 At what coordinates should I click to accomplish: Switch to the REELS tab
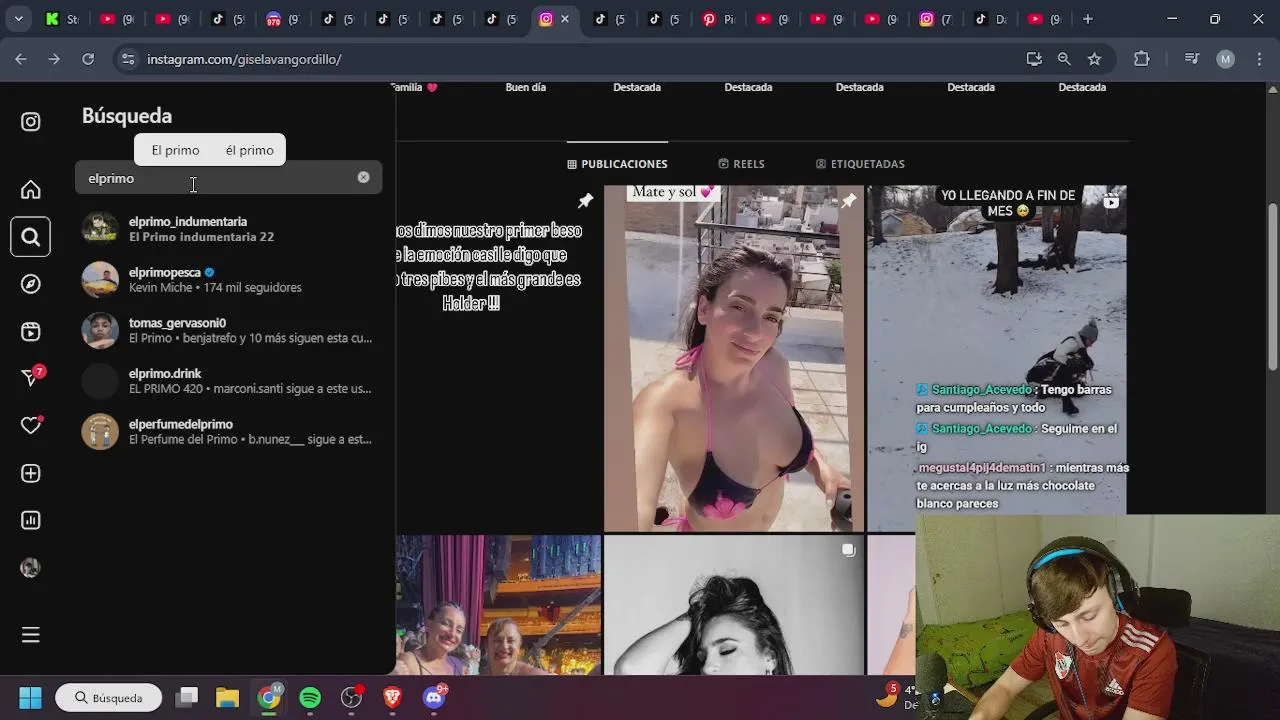tap(741, 164)
